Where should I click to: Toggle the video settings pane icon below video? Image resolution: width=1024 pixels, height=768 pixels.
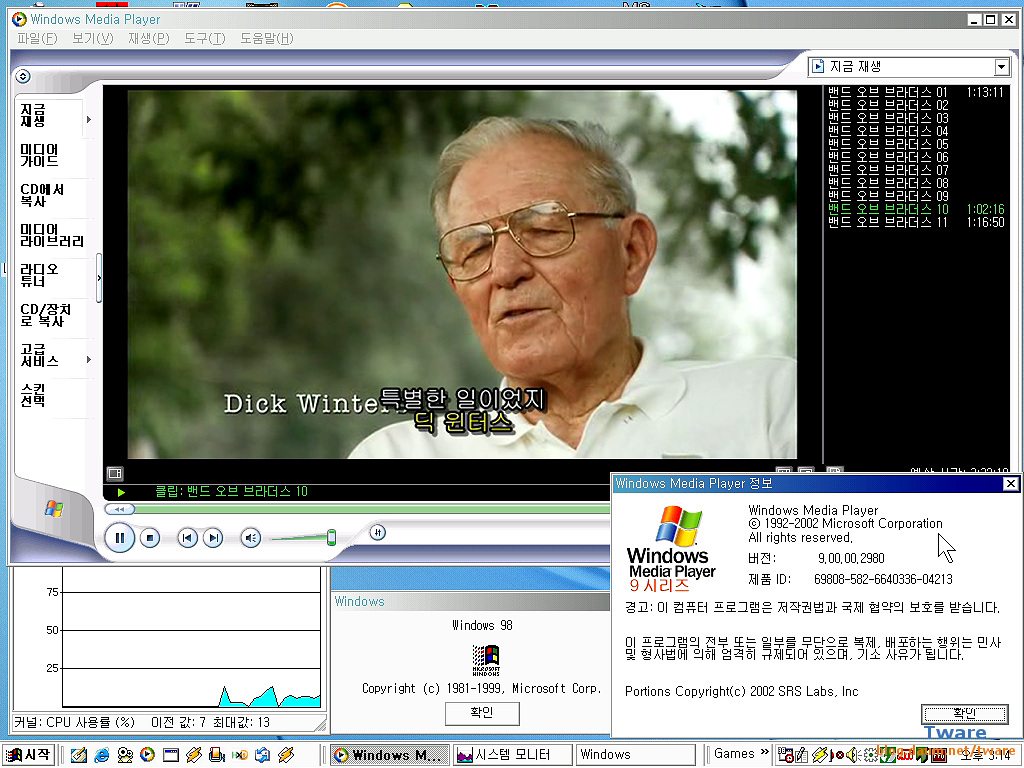point(114,473)
